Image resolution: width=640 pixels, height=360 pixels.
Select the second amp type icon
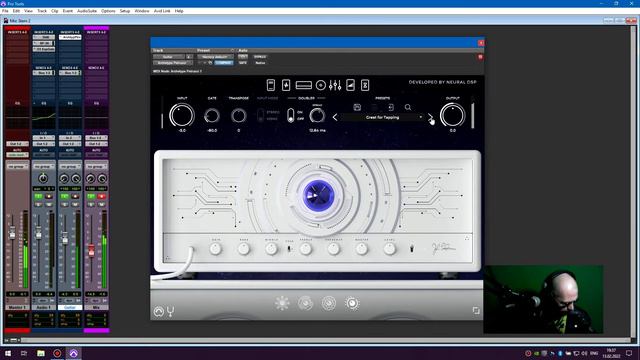coord(305,303)
